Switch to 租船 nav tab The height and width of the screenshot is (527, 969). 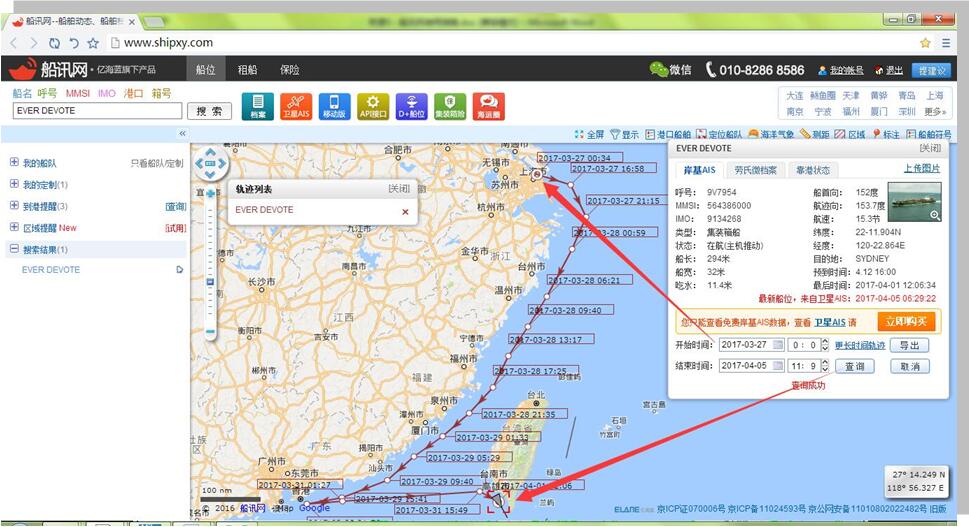tap(248, 69)
